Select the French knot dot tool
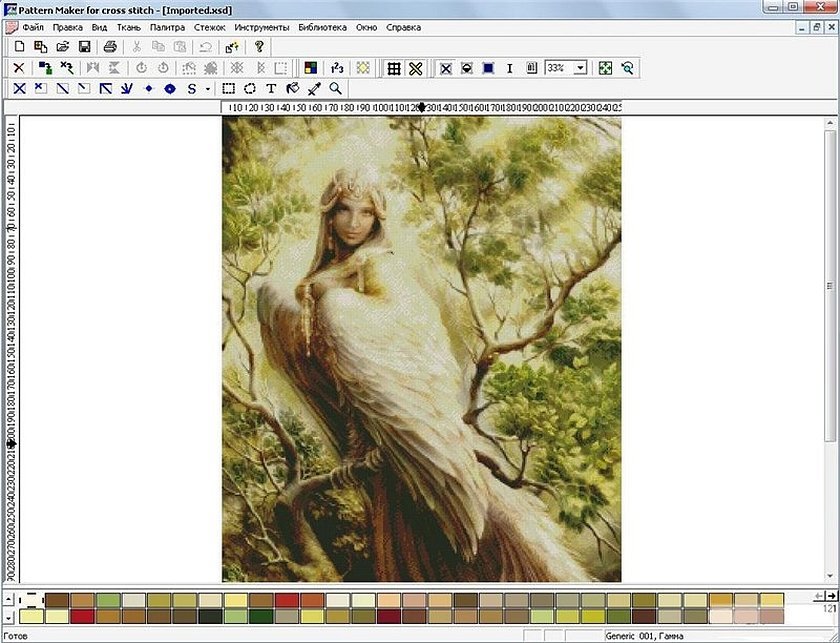The width and height of the screenshot is (840, 643). click(x=149, y=89)
